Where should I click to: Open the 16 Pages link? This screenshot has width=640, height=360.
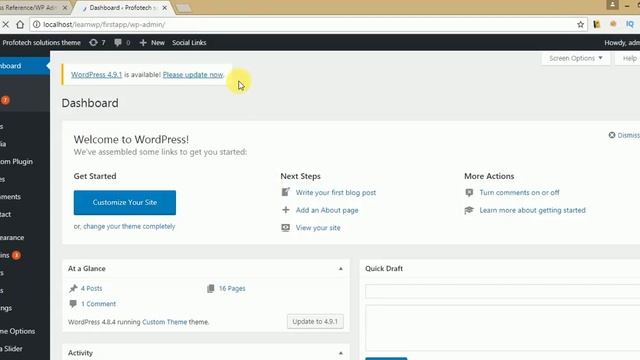[232, 289]
